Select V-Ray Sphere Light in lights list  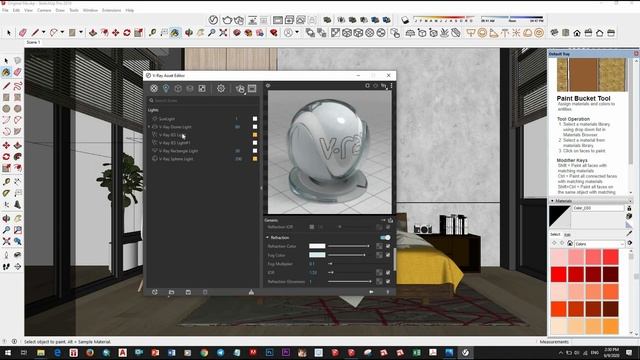point(176,159)
